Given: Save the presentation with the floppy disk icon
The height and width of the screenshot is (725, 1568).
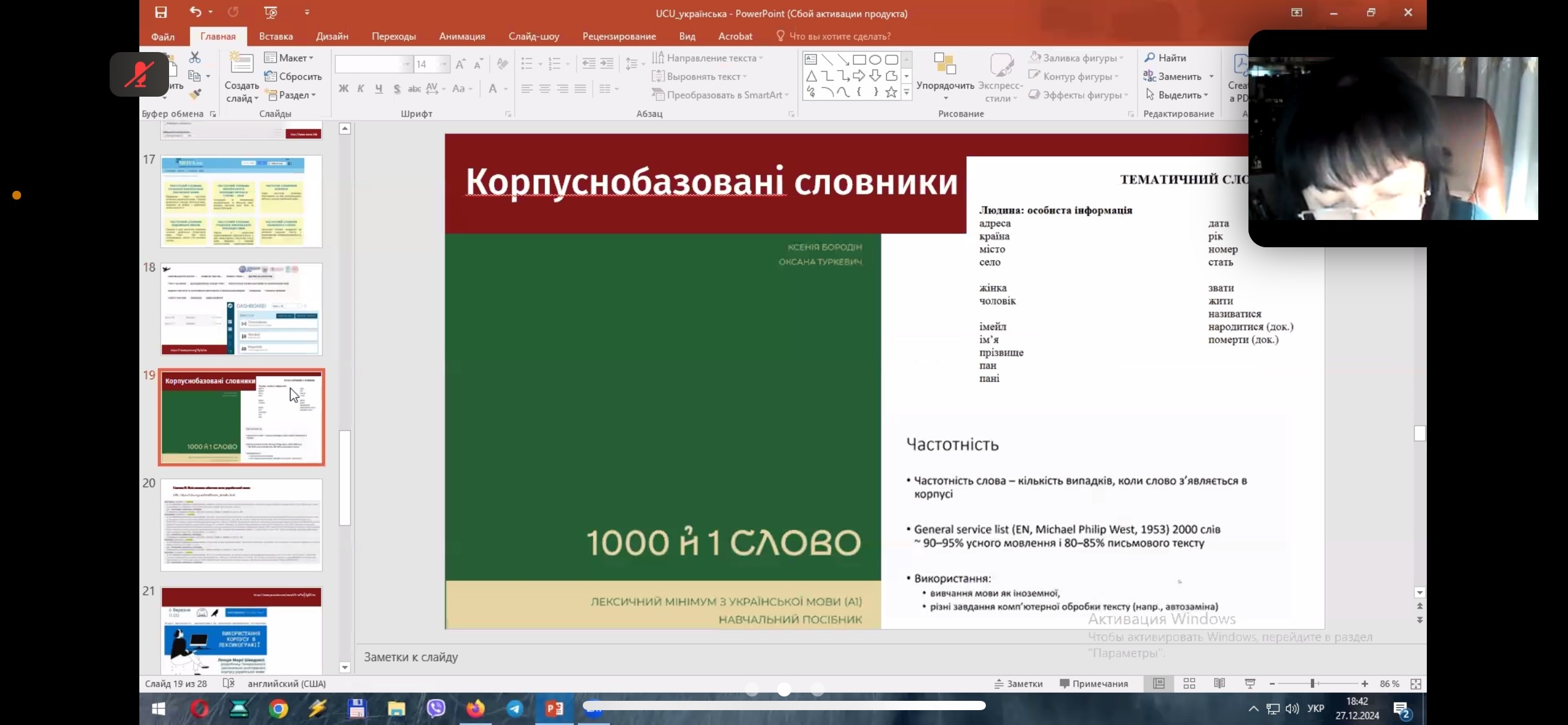Looking at the screenshot, I should pyautogui.click(x=161, y=12).
